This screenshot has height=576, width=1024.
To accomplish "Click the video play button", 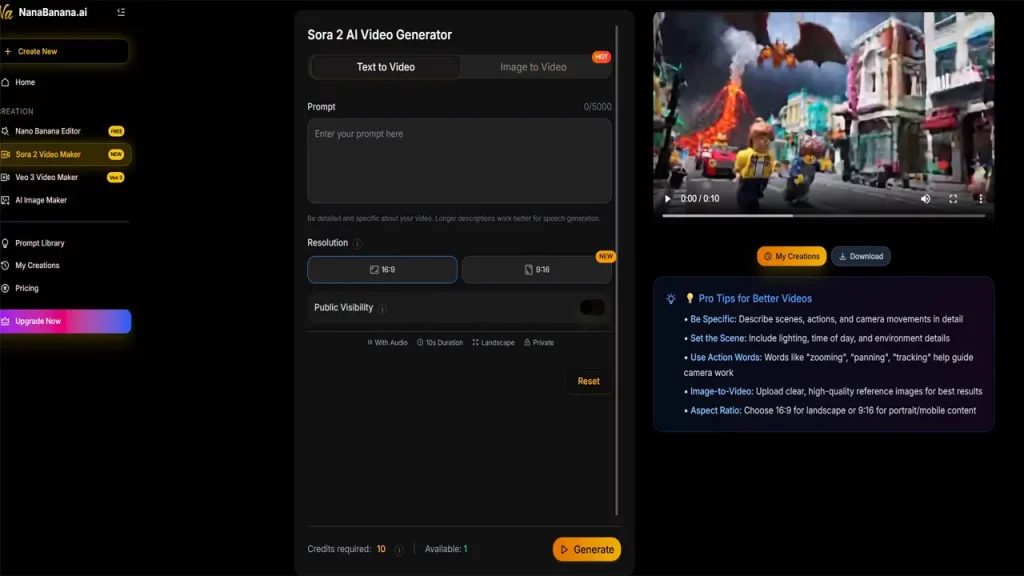I will [x=668, y=199].
